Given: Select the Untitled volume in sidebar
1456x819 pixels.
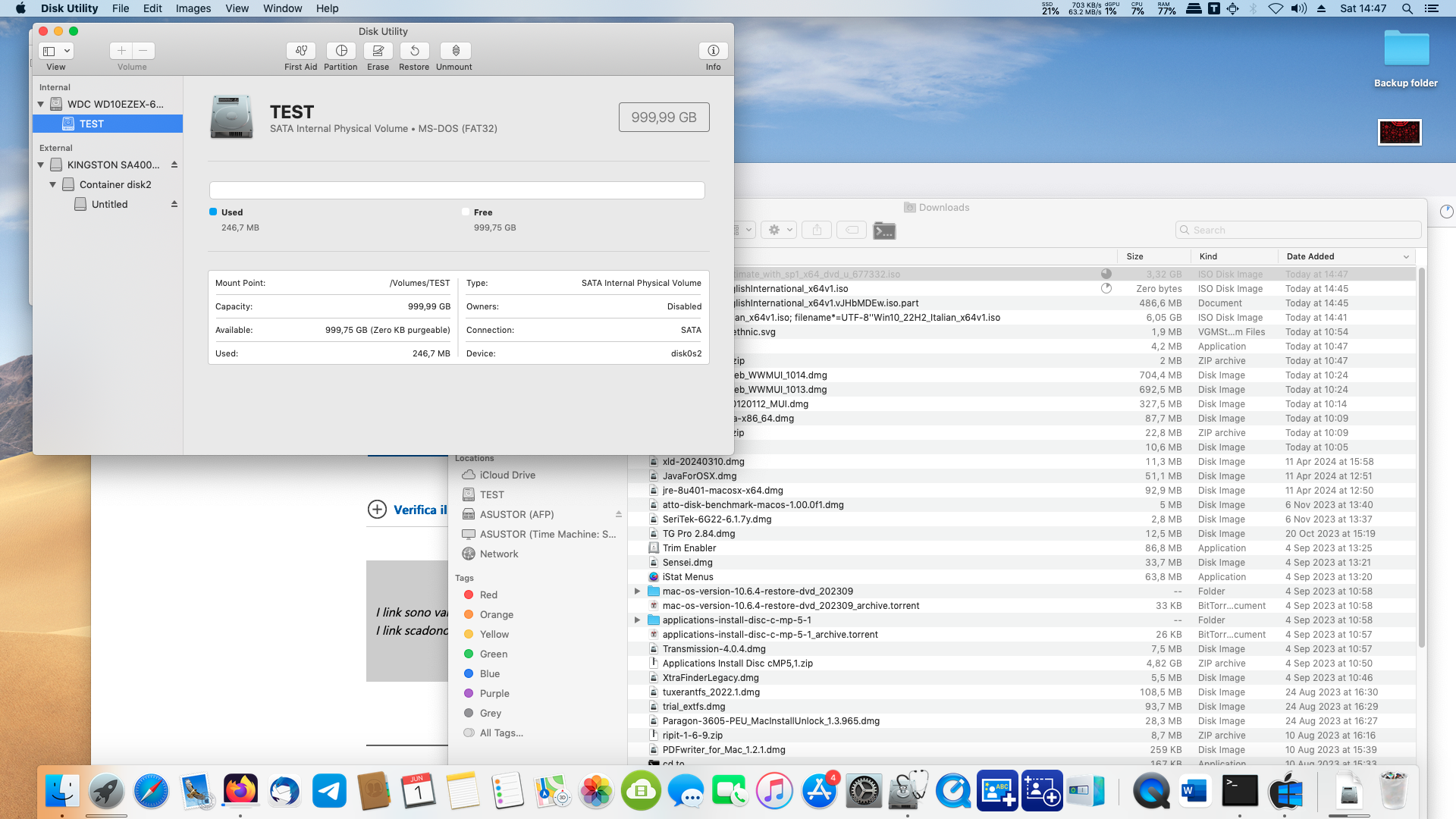Looking at the screenshot, I should (x=109, y=204).
